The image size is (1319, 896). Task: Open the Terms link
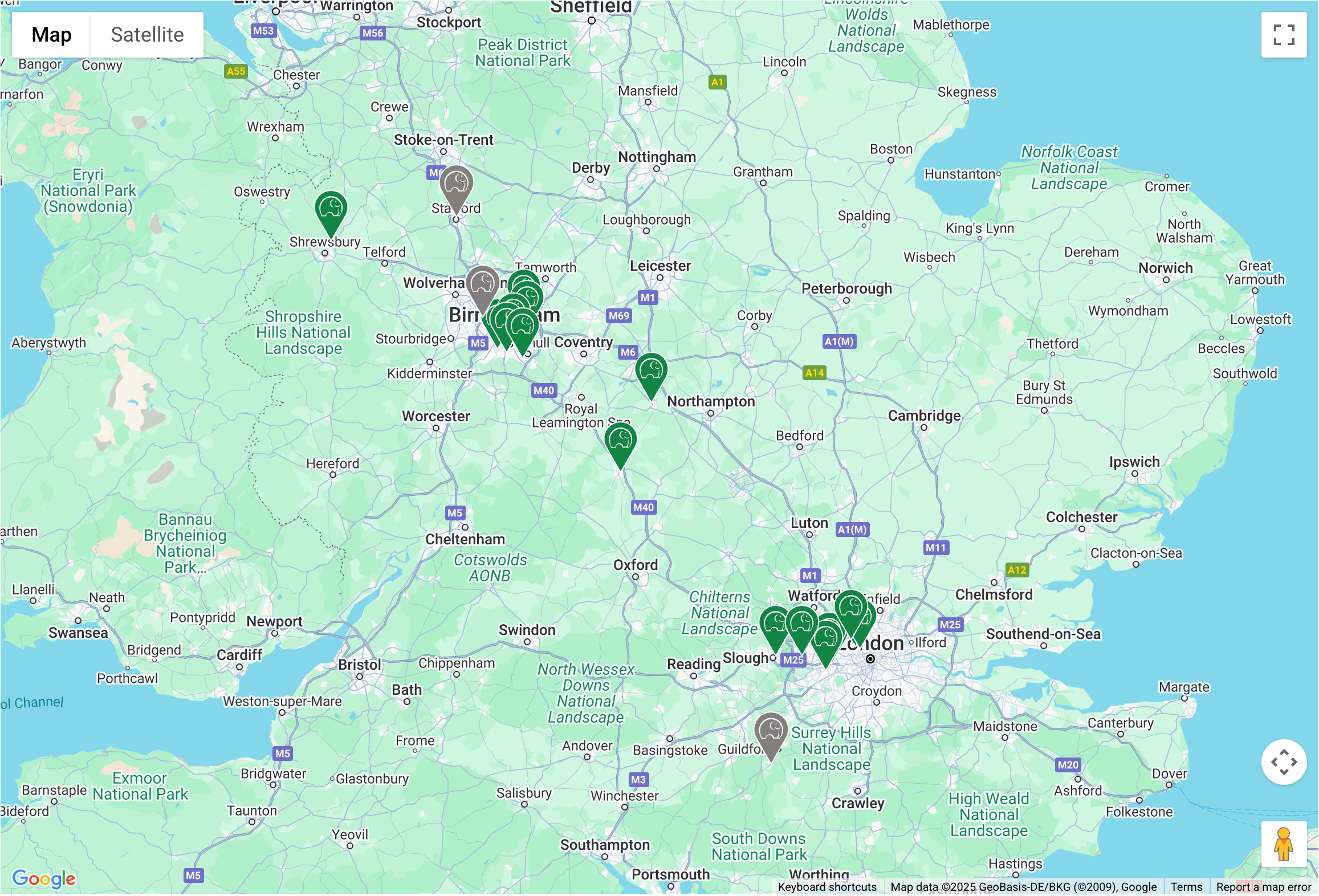1186,887
